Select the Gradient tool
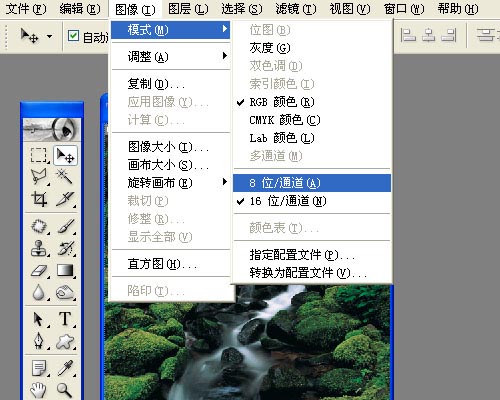This screenshot has width=500, height=400. click(65, 270)
